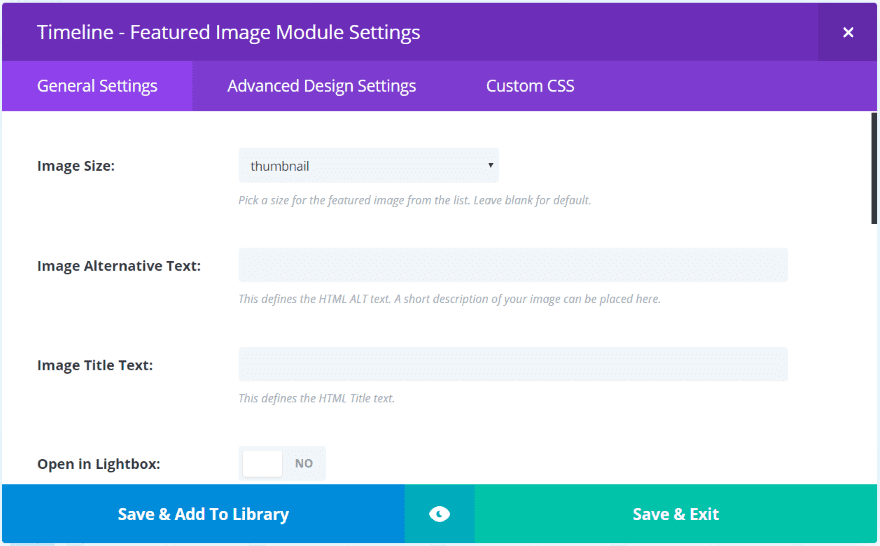Toggle the Open in Lightbox switch handle
880x546 pixels.
click(263, 464)
